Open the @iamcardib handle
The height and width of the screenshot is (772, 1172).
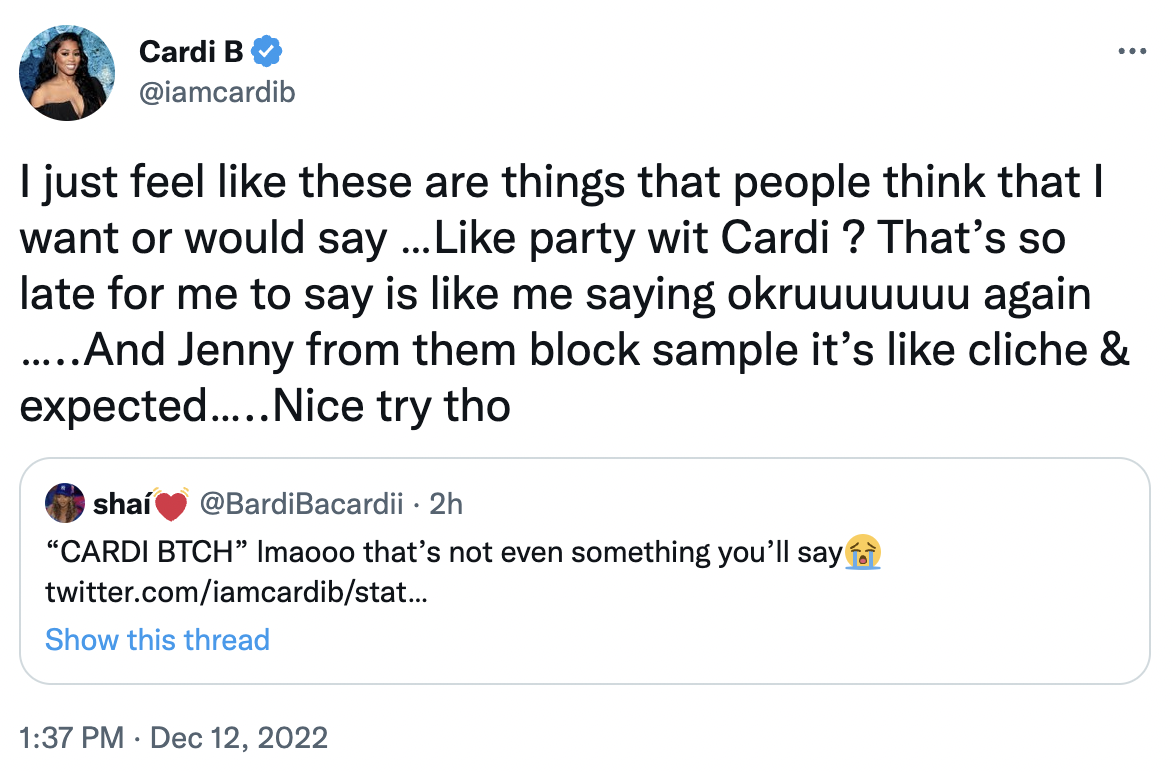[217, 92]
